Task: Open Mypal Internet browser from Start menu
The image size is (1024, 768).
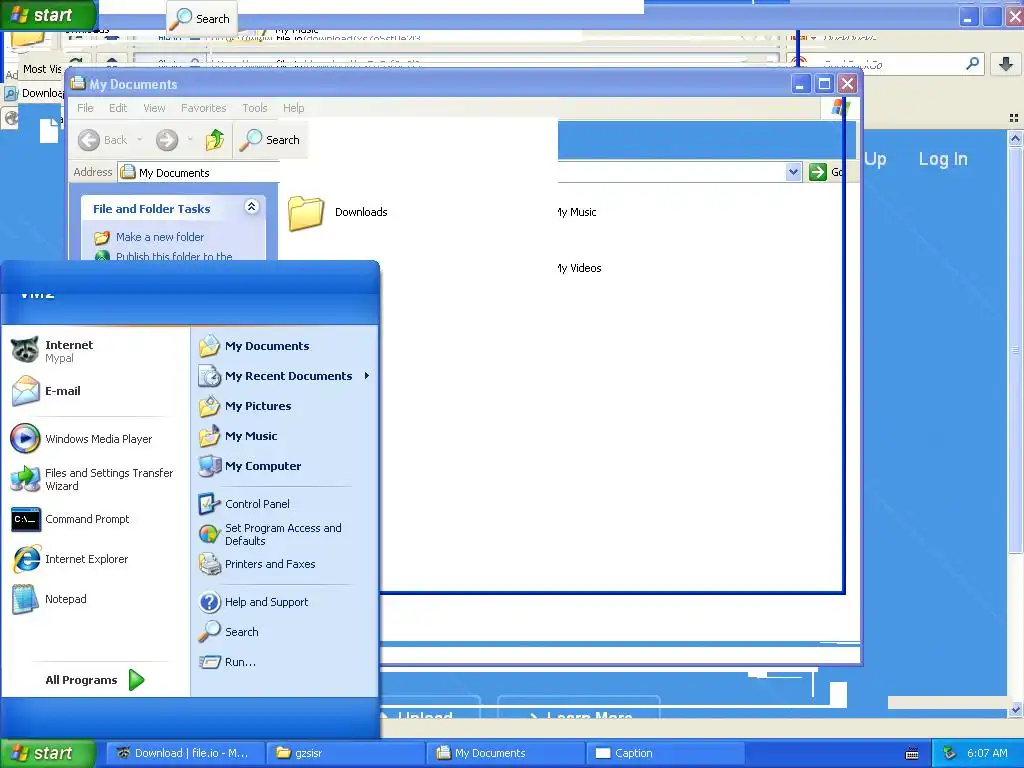Action: click(x=54, y=351)
